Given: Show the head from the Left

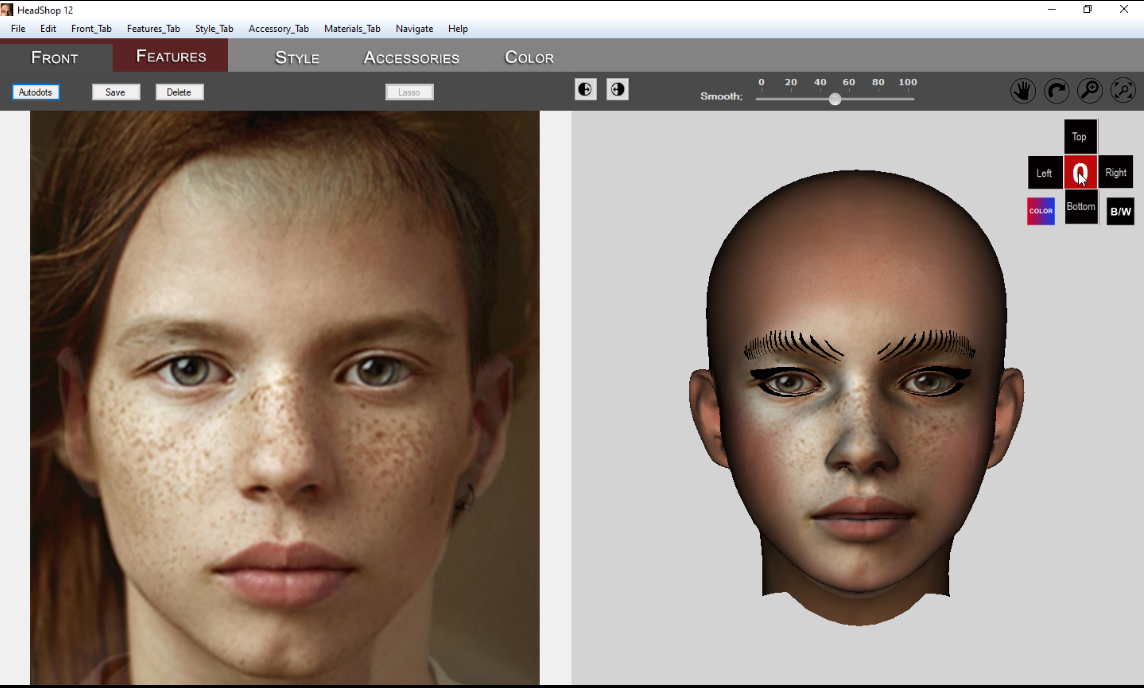Looking at the screenshot, I should [x=1045, y=173].
